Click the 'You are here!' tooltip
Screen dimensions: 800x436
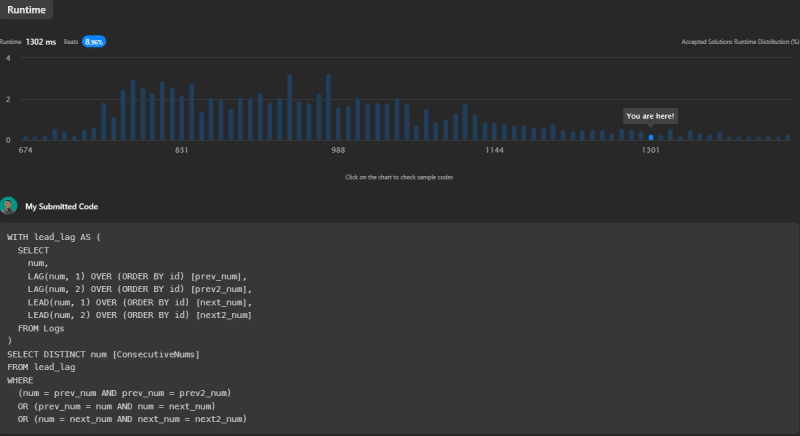point(650,116)
